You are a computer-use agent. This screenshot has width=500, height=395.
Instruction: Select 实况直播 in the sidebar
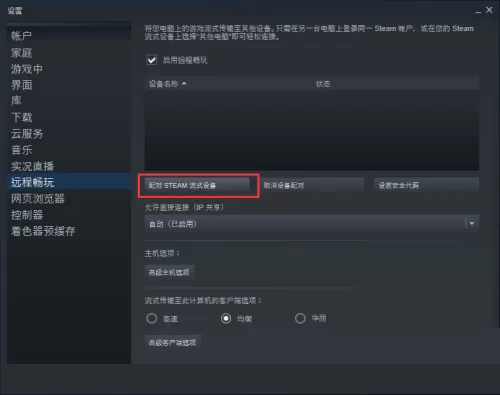pos(68,166)
